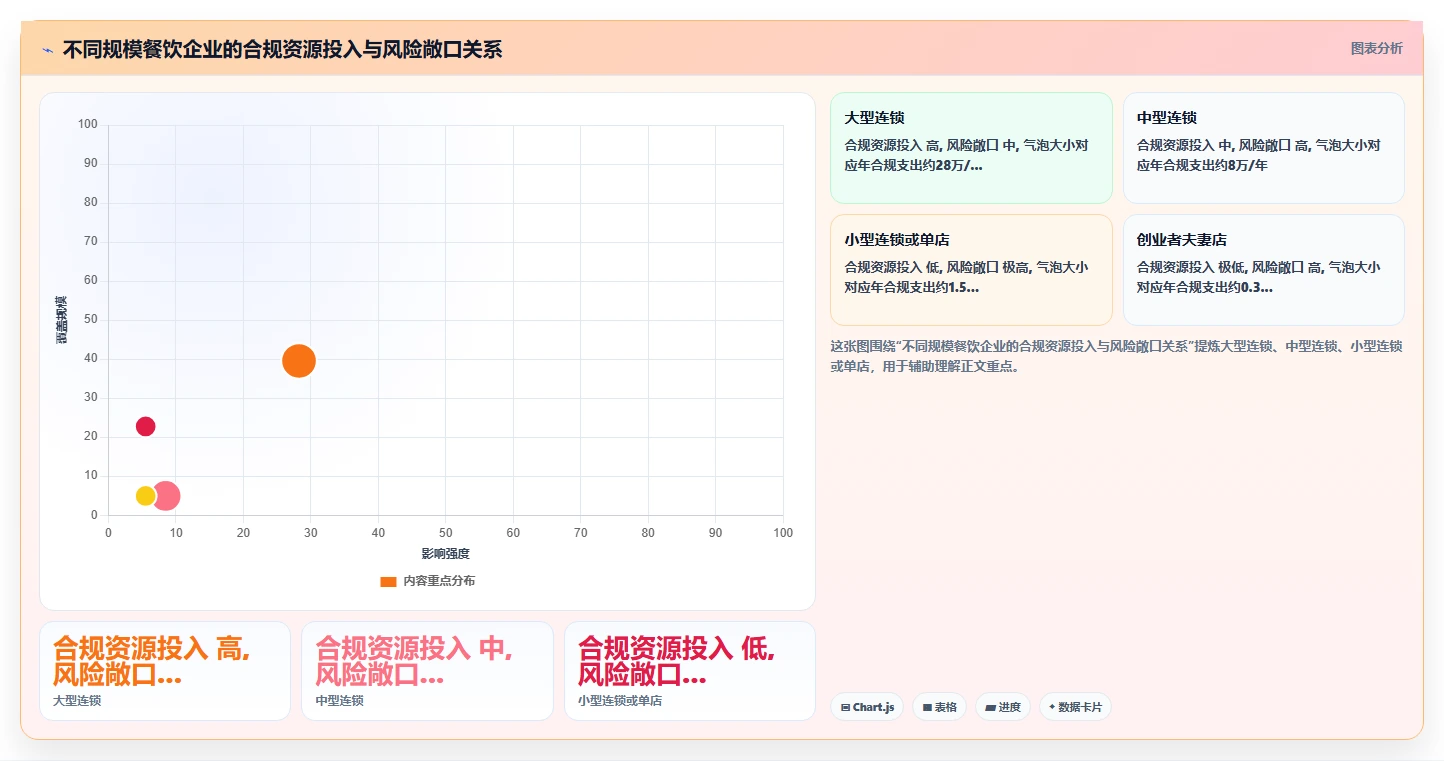Click the red 合规资源投入 低 stat card
The height and width of the screenshot is (761, 1444).
pos(690,671)
